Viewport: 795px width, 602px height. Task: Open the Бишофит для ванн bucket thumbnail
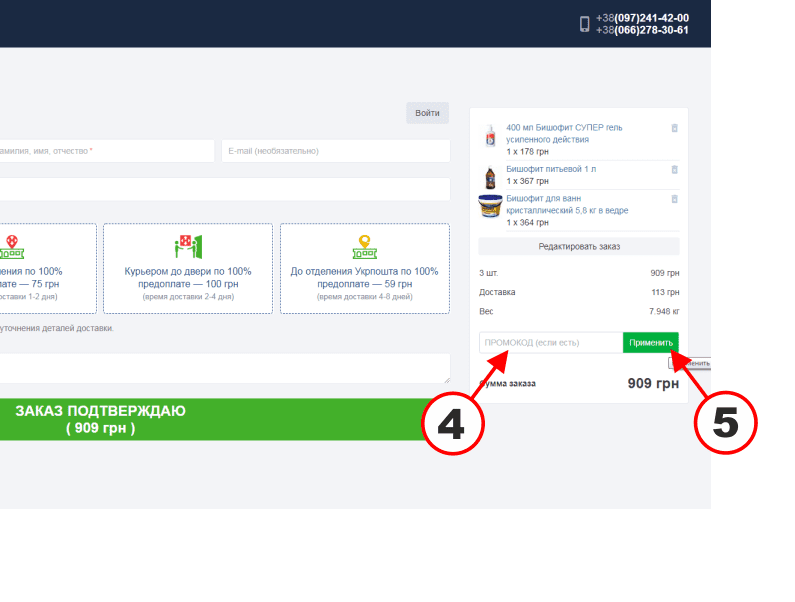click(490, 206)
